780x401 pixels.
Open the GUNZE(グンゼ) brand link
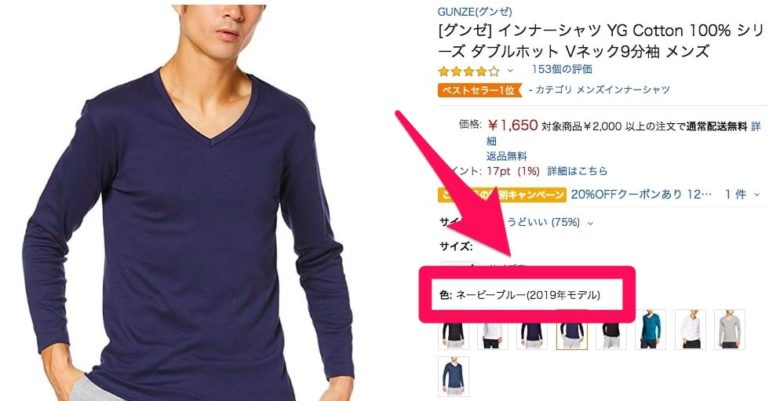tap(475, 11)
